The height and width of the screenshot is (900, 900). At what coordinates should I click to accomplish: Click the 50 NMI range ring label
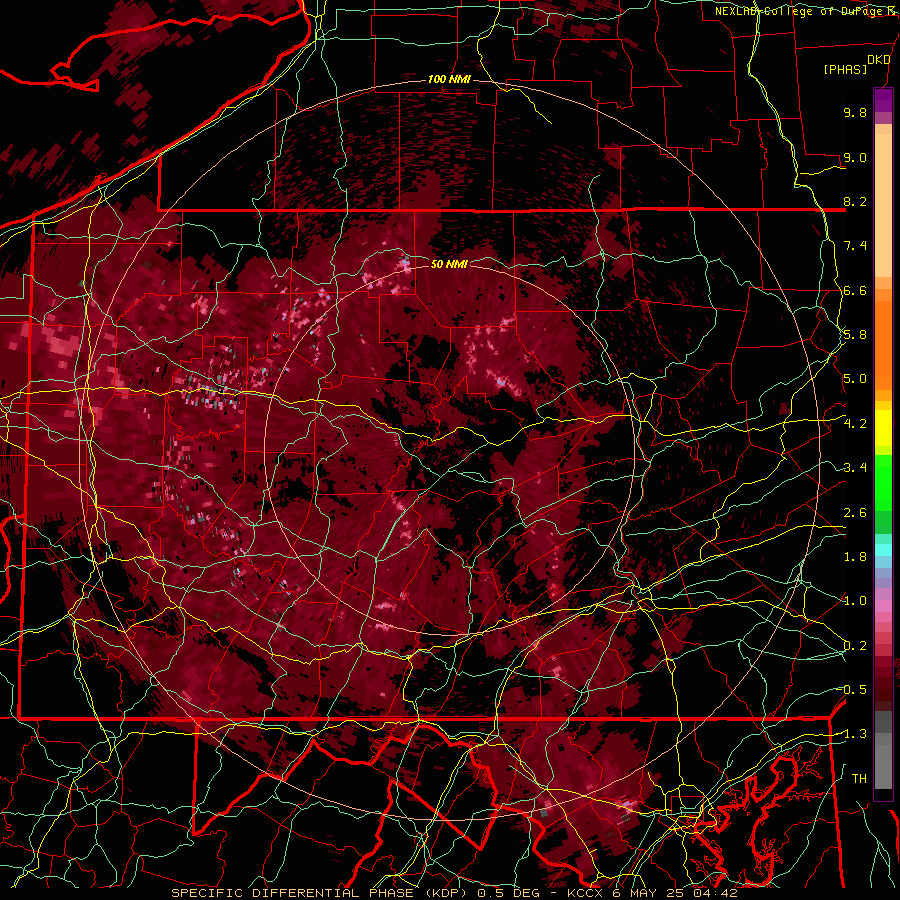pos(449,264)
